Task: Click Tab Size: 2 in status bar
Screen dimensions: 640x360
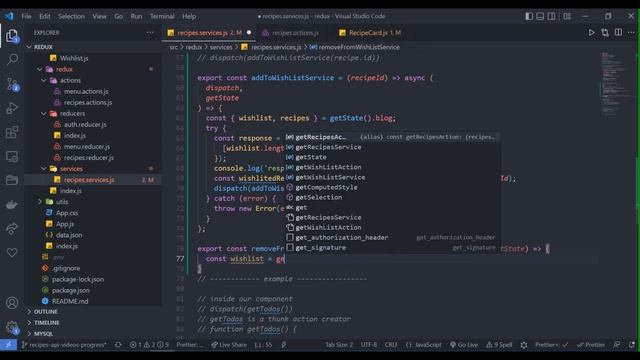Action: click(x=339, y=345)
